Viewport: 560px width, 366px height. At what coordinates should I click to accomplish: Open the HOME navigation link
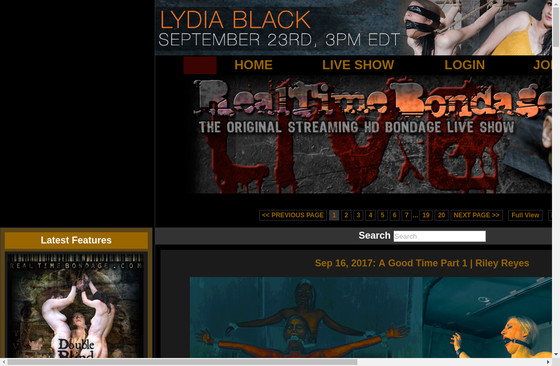[253, 65]
